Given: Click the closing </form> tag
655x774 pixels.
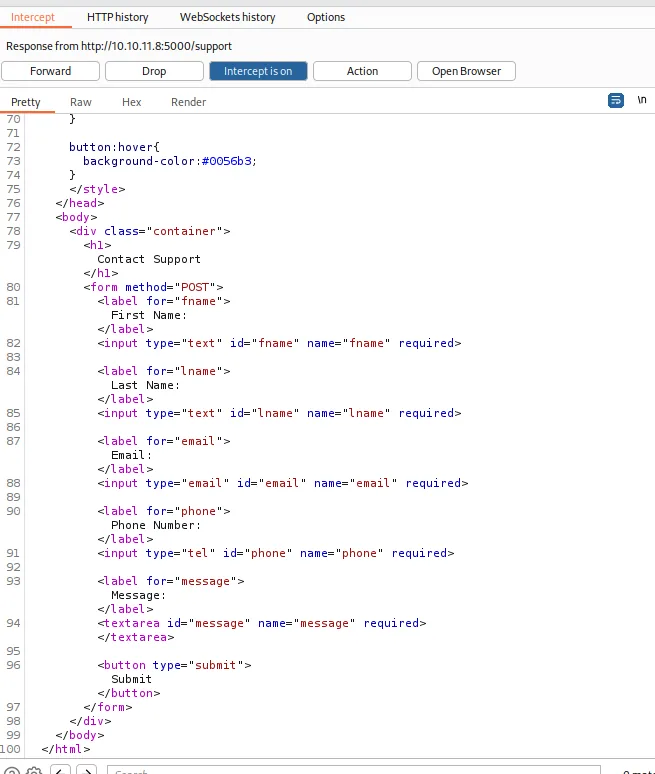Looking at the screenshot, I should coord(108,707).
